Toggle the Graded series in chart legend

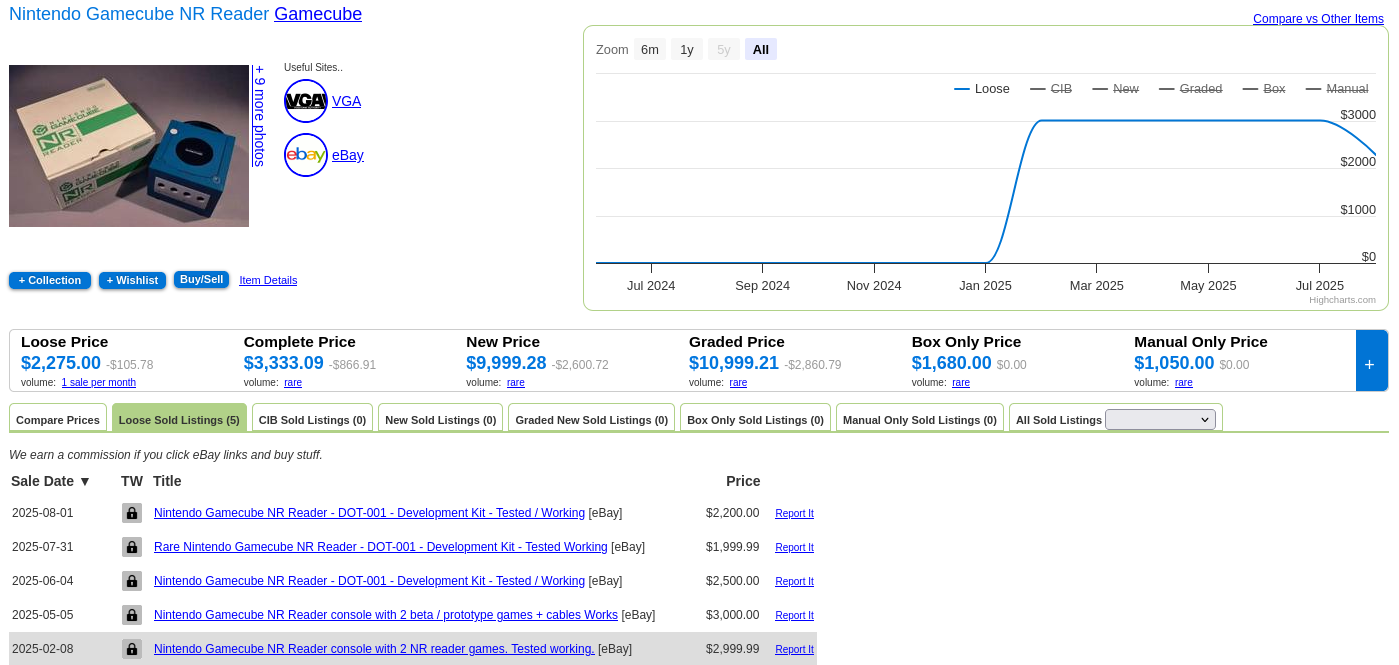tap(1191, 89)
